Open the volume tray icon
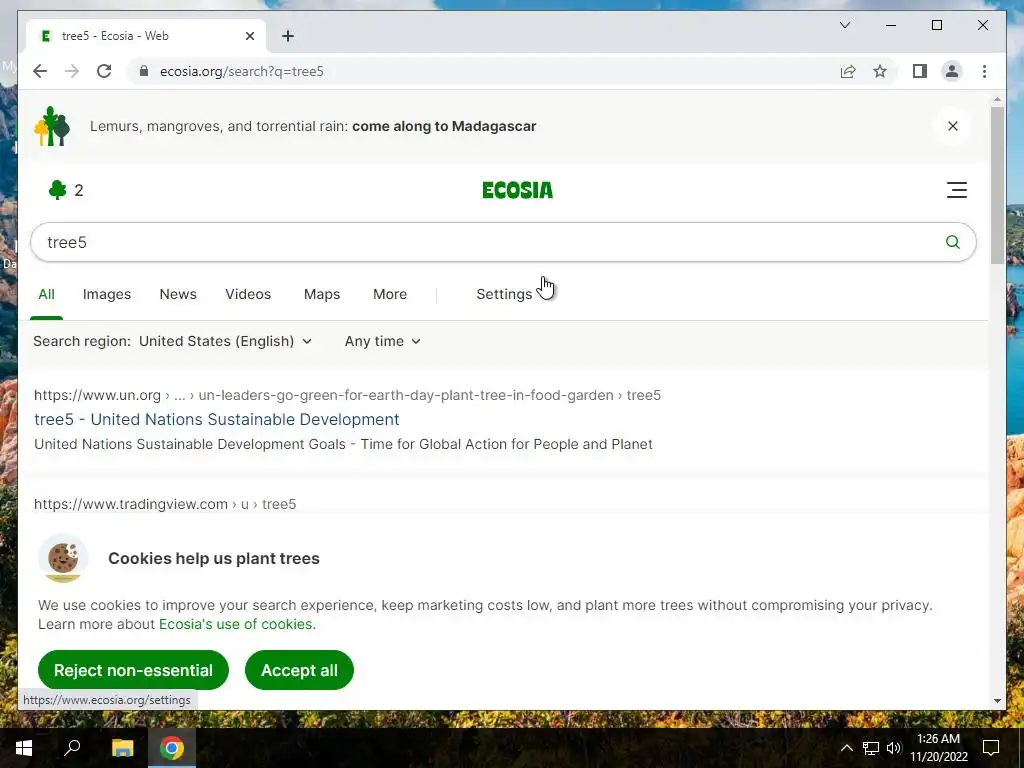Image resolution: width=1024 pixels, height=768 pixels. click(x=894, y=748)
